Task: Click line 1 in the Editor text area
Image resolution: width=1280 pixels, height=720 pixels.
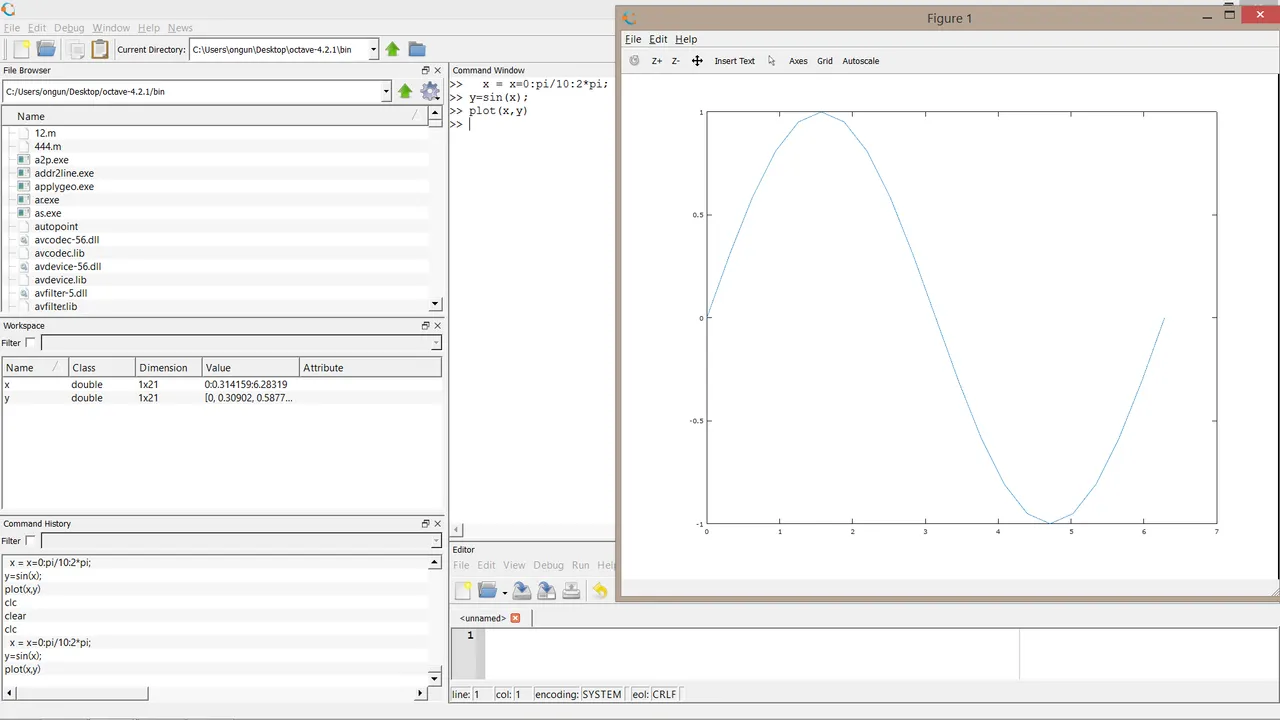Action: click(751, 636)
